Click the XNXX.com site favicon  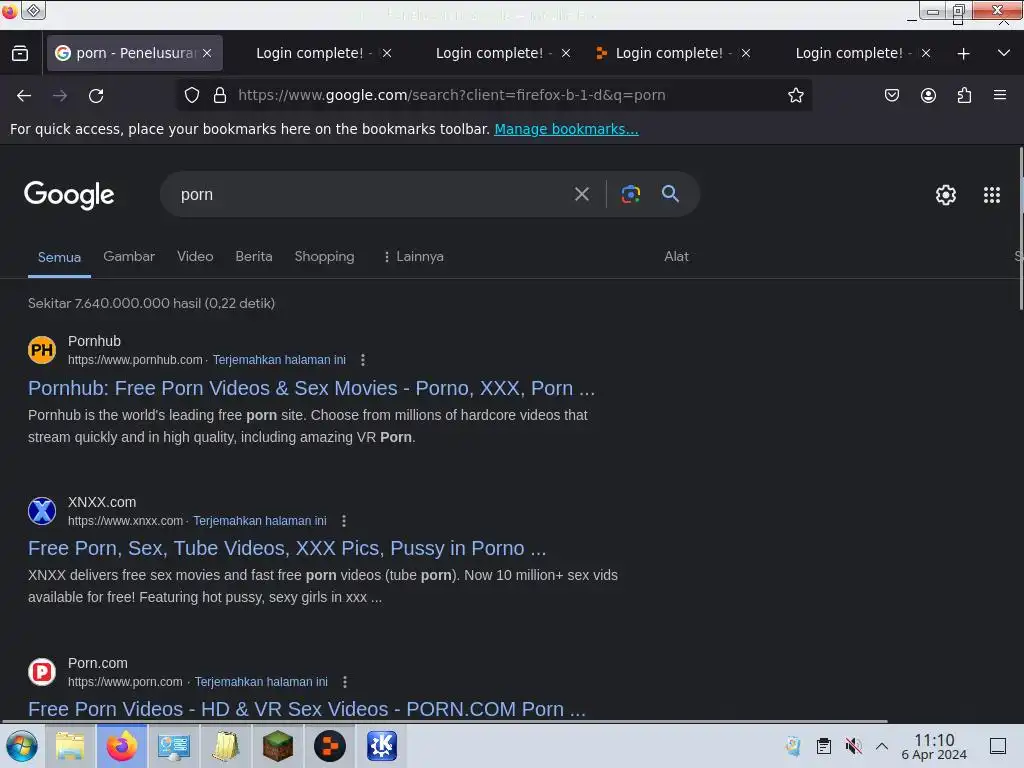pos(42,511)
